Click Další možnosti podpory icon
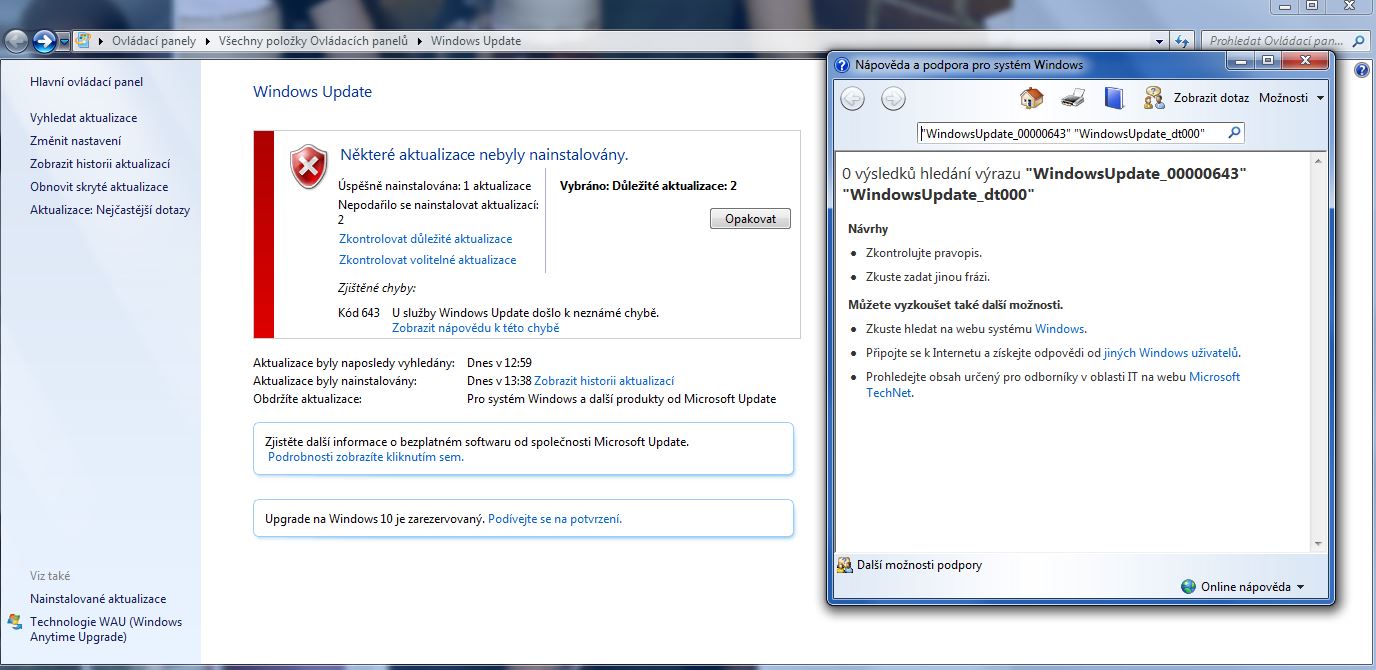 (845, 565)
